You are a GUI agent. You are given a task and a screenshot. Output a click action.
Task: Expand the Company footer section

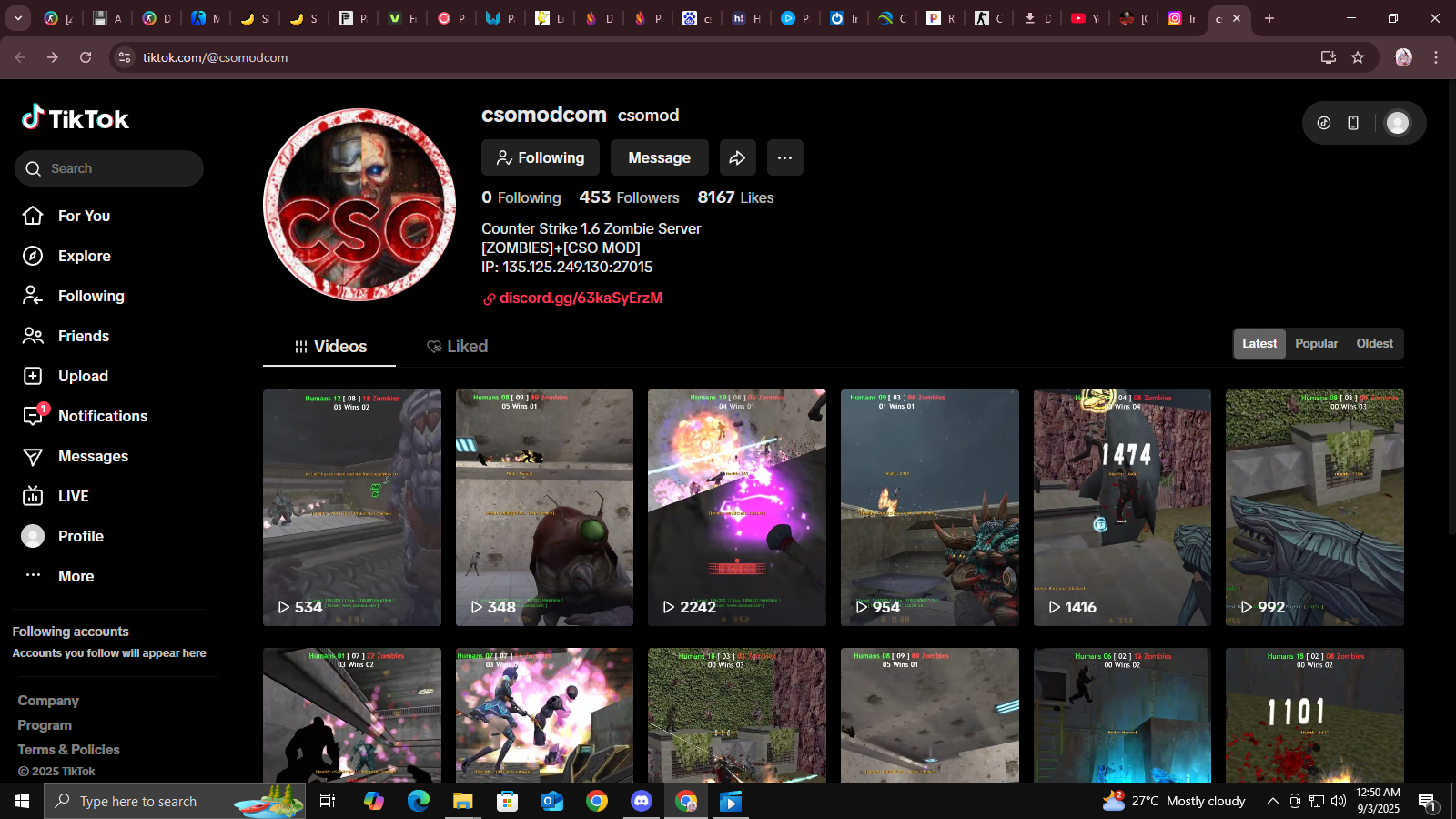(48, 701)
